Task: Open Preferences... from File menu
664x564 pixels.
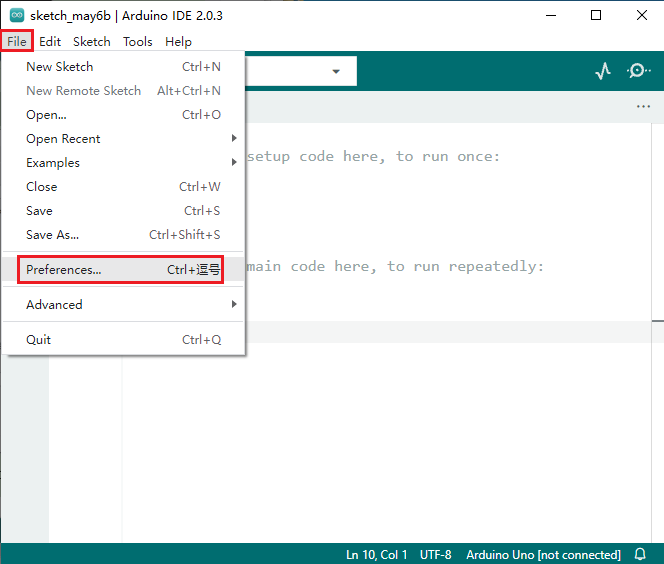Action: coord(123,269)
